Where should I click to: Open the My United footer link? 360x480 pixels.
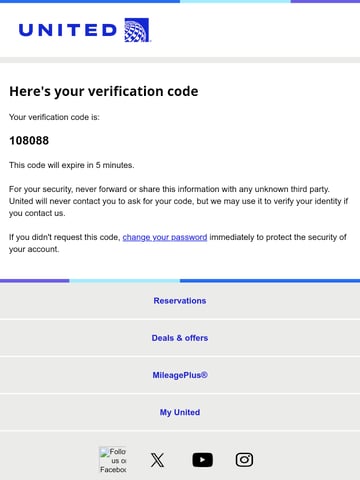pyautogui.click(x=180, y=412)
